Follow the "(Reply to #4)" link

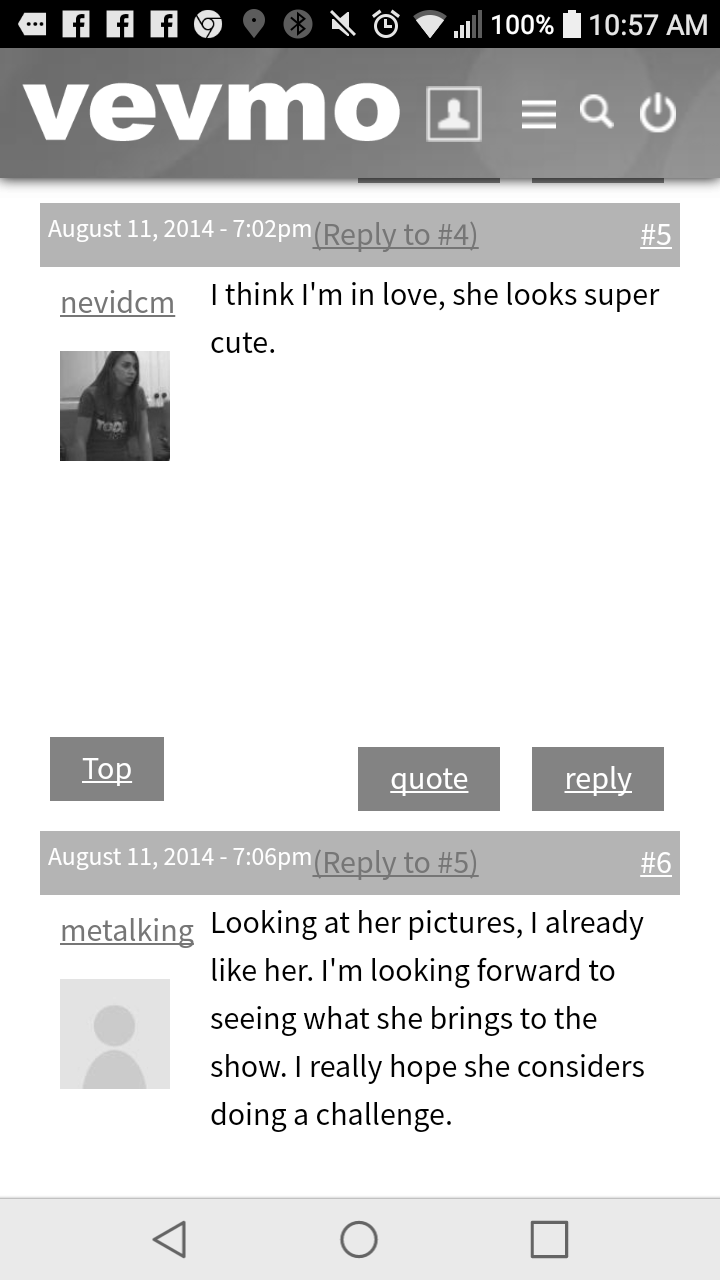pyautogui.click(x=396, y=235)
